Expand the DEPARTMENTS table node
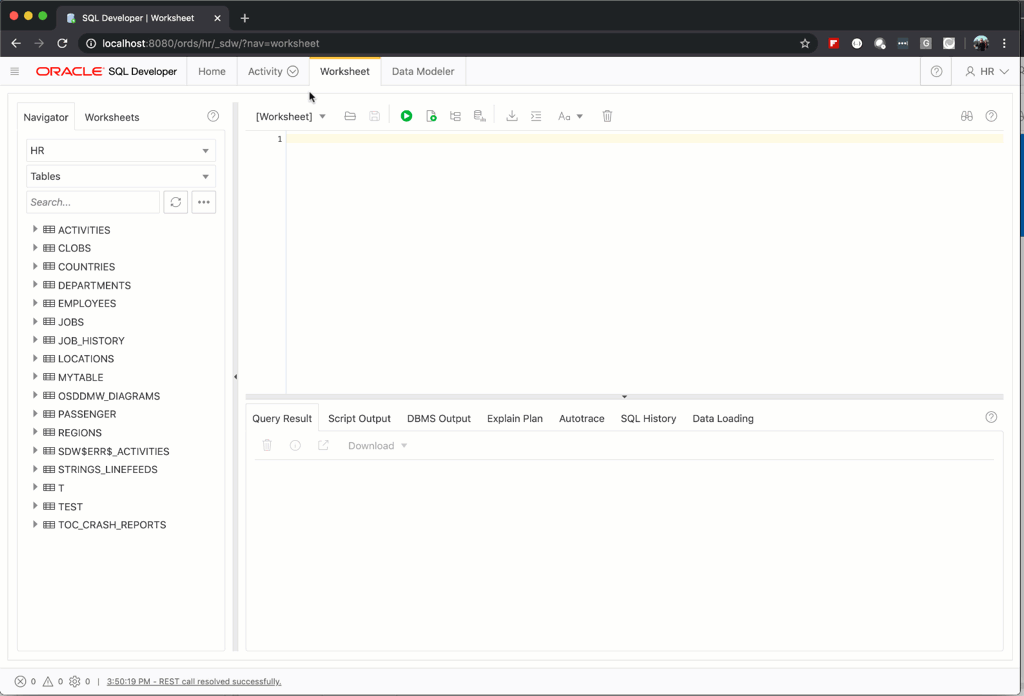This screenshot has width=1024, height=696. coord(36,285)
